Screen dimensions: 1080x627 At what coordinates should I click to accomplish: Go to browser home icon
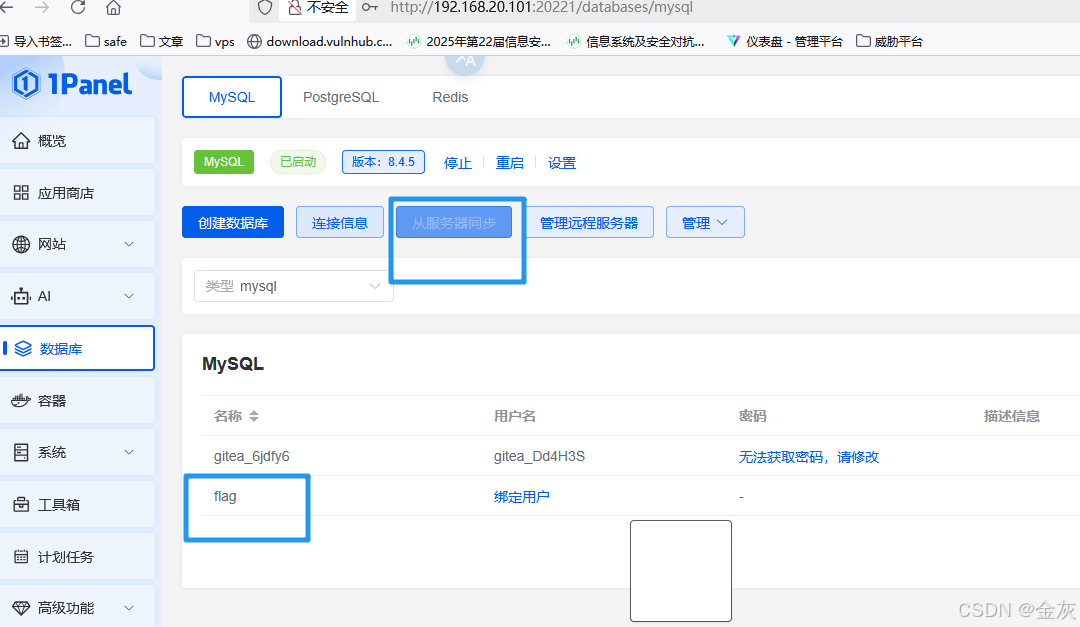coord(114,8)
